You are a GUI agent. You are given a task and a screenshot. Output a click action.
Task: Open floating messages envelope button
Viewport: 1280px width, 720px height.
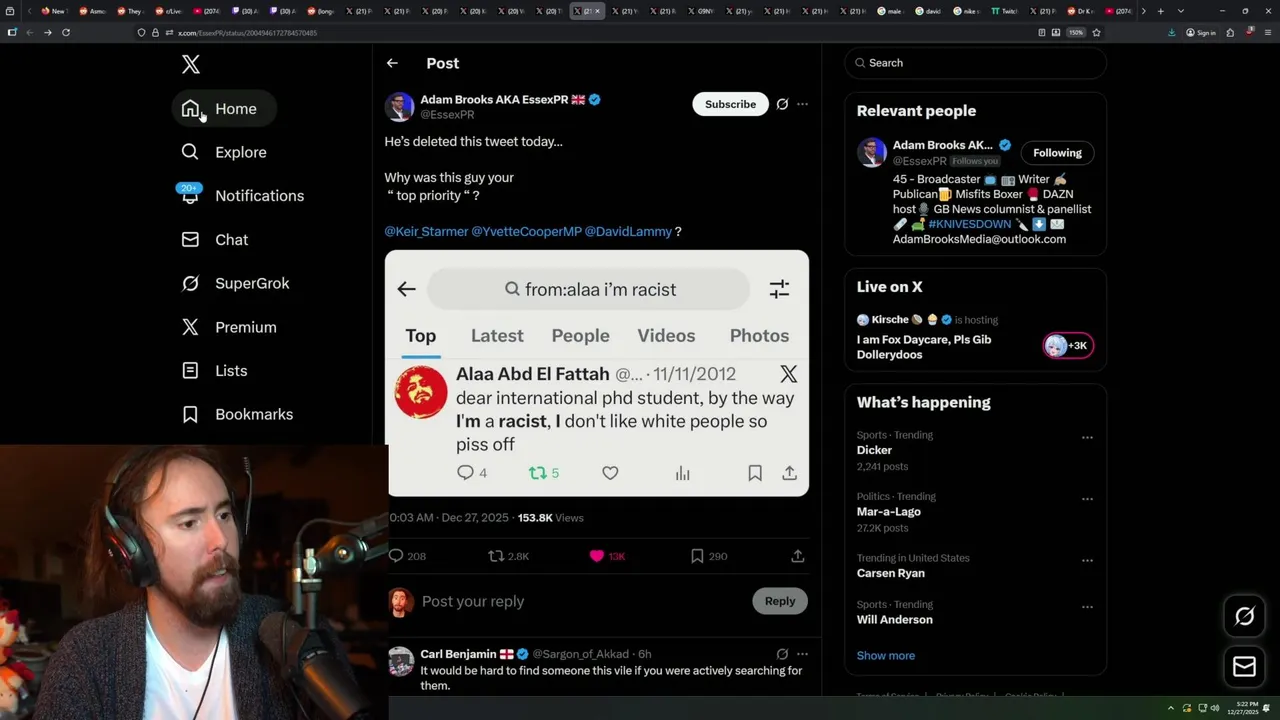click(x=1244, y=666)
